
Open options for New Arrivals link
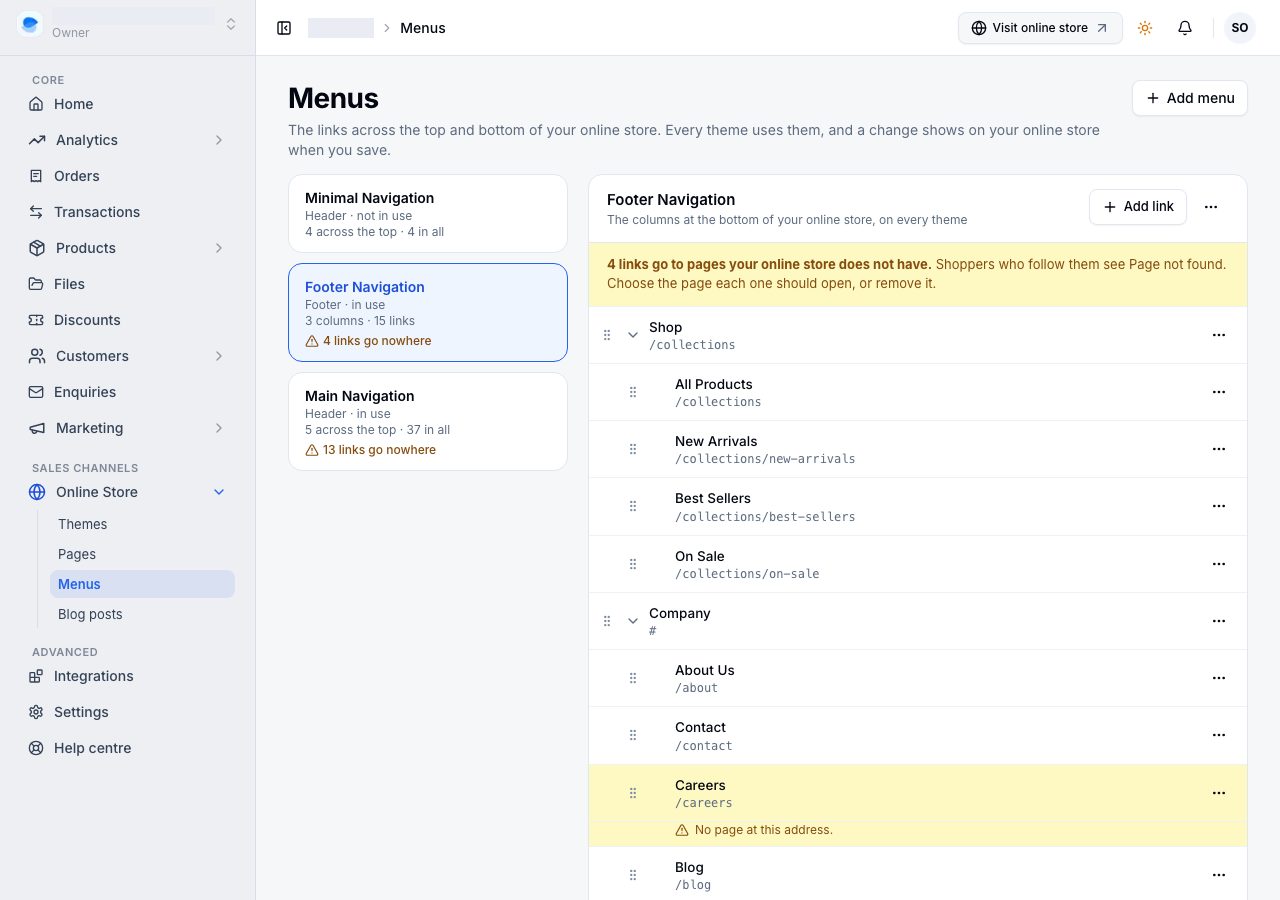1219,449
